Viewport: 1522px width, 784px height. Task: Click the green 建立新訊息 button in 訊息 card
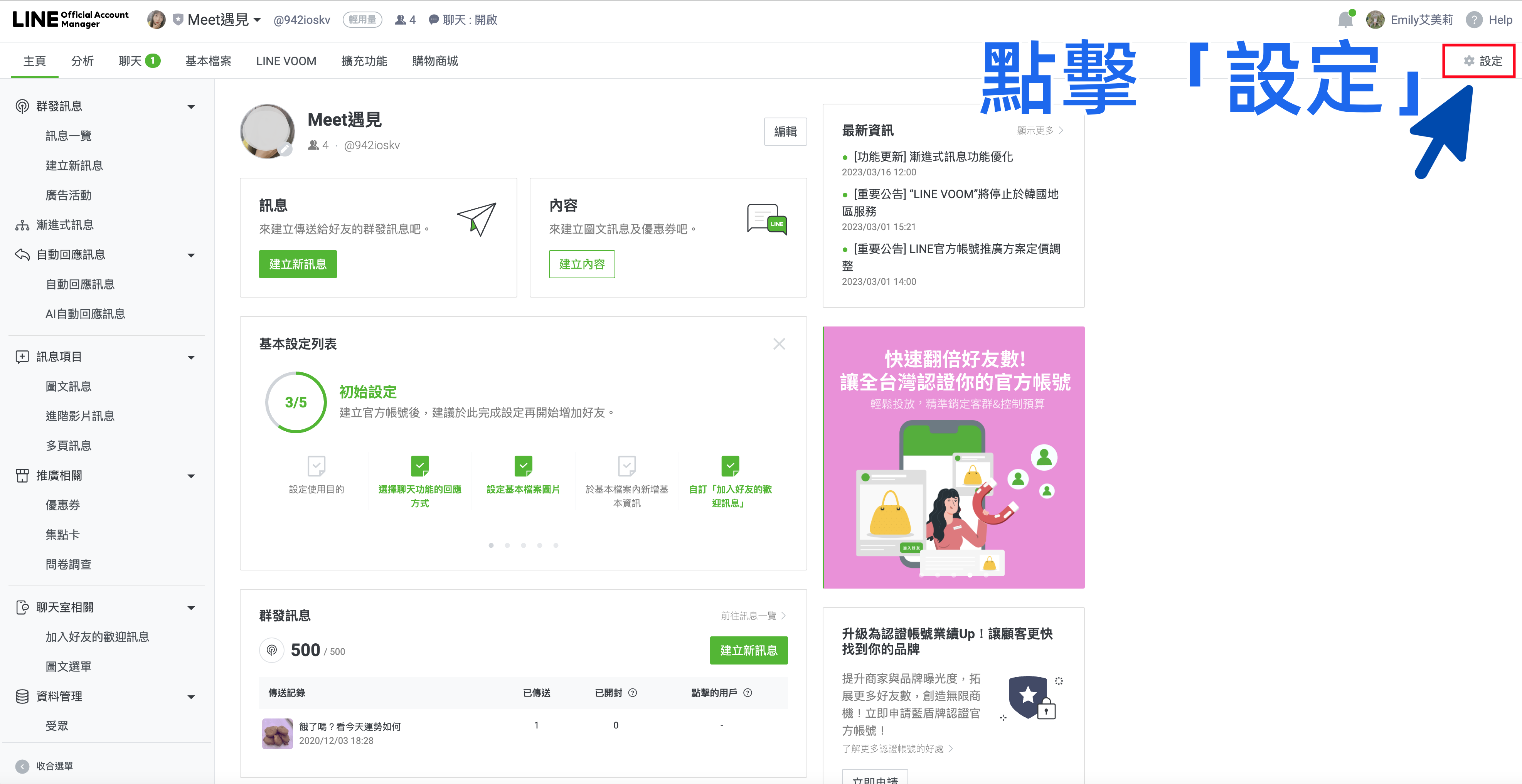[298, 264]
